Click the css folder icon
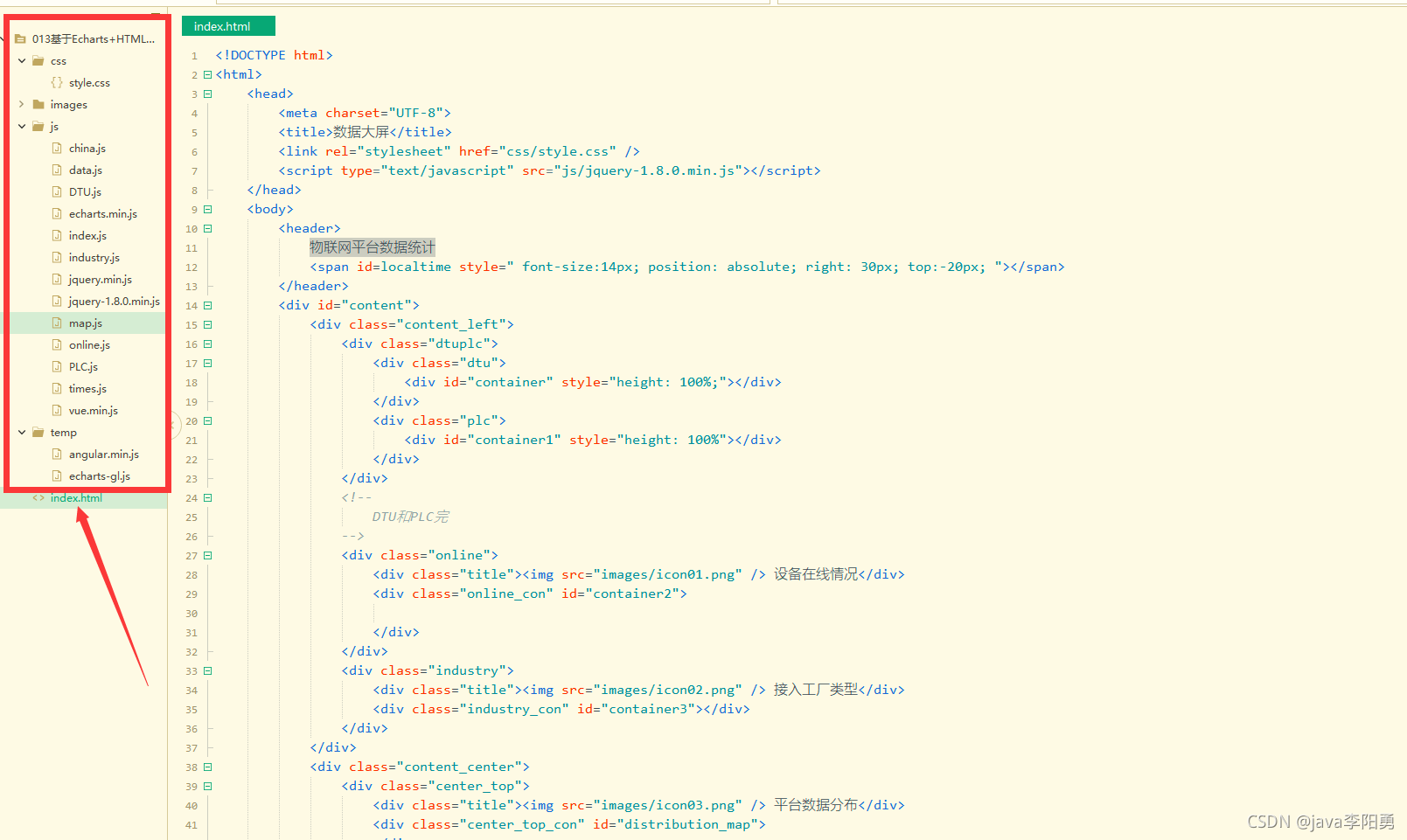 click(x=38, y=61)
